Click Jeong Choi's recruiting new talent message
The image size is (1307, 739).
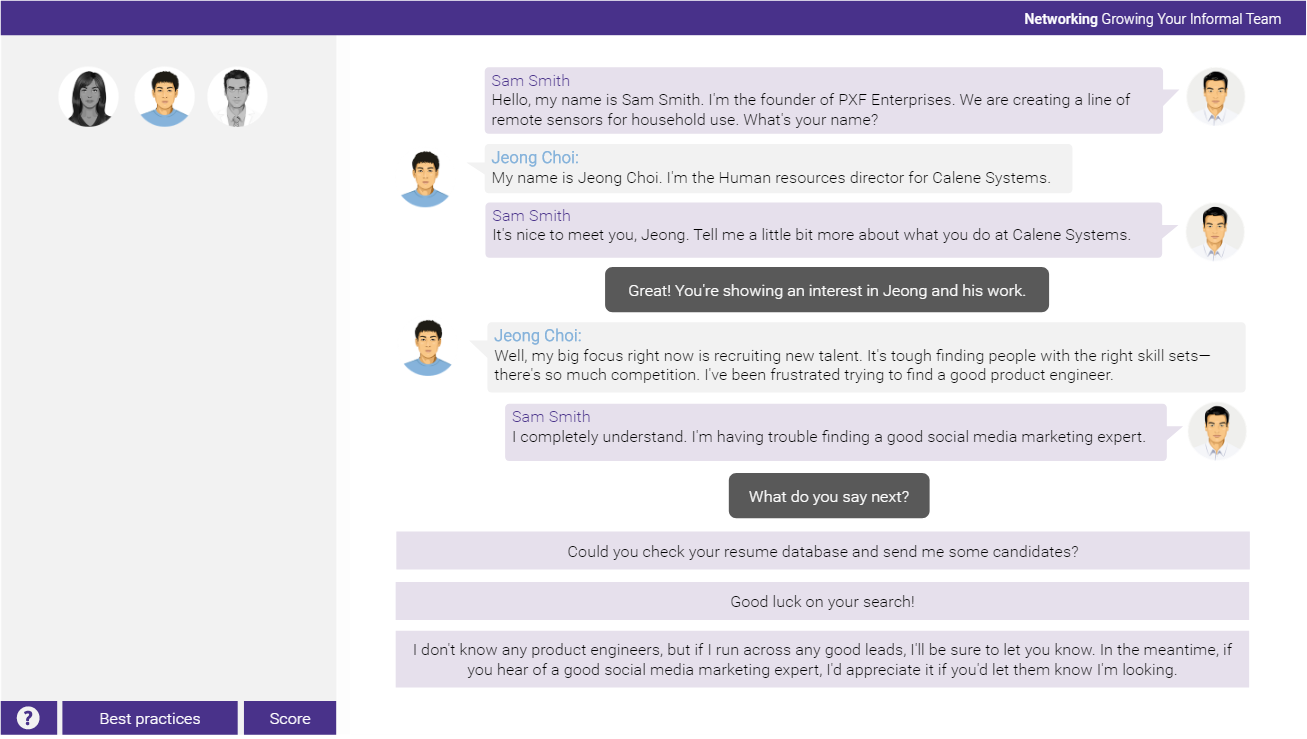(865, 357)
